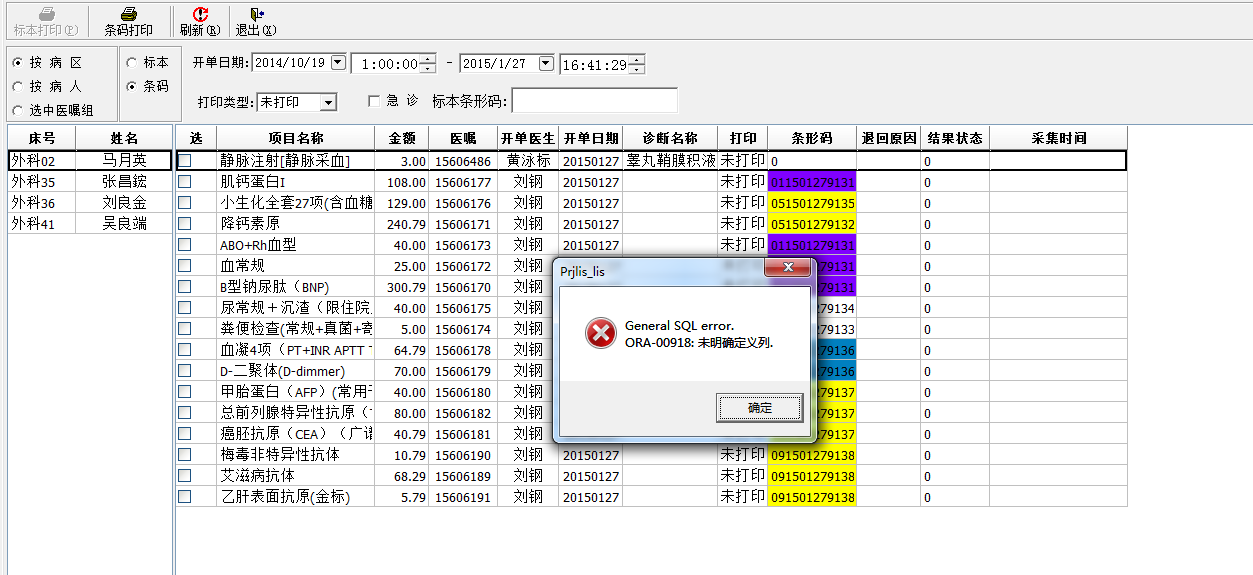The width and height of the screenshot is (1253, 575).
Task: Click the 项目名称 column header
Action: pyautogui.click(x=296, y=138)
